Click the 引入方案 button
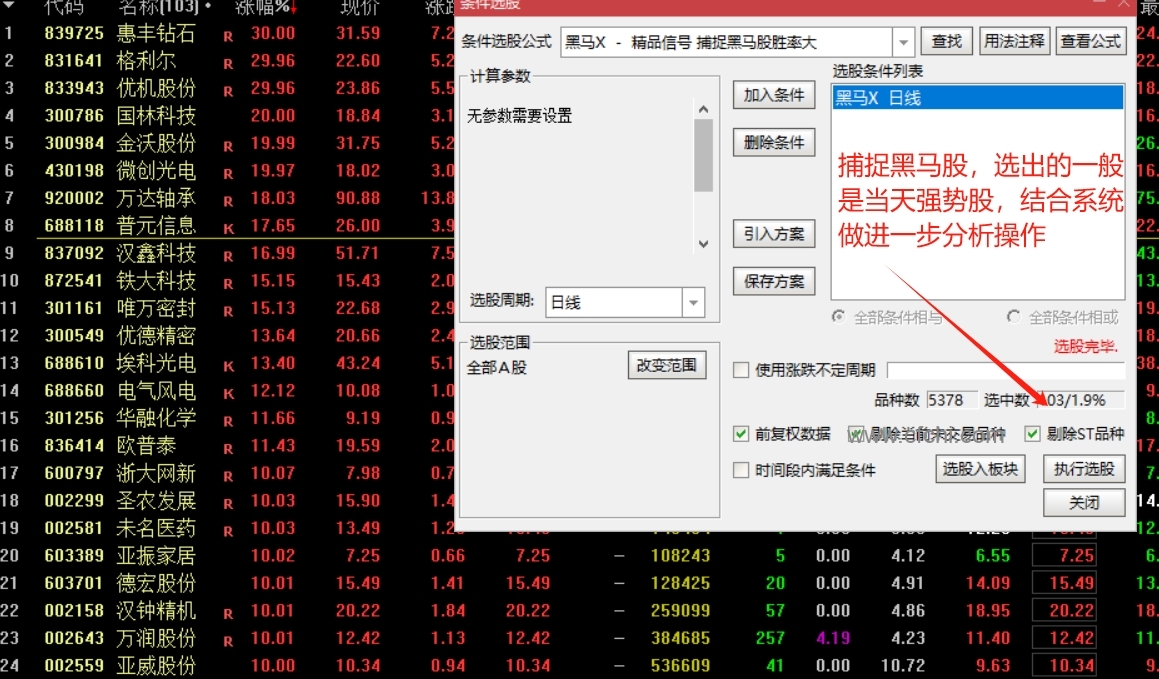This screenshot has height=679, width=1159. [x=774, y=234]
